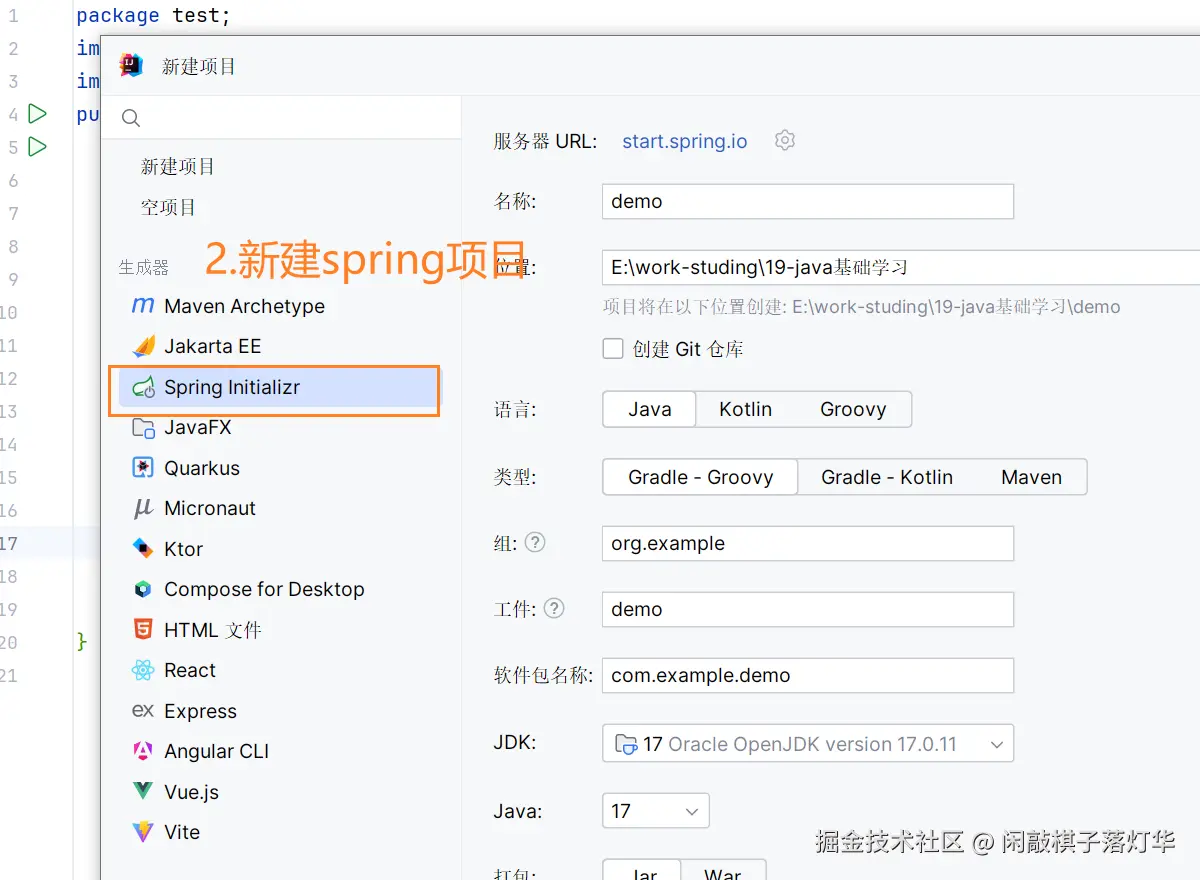Select 空项目 in the left list
Screen dimensions: 1200x880
click(x=168, y=207)
